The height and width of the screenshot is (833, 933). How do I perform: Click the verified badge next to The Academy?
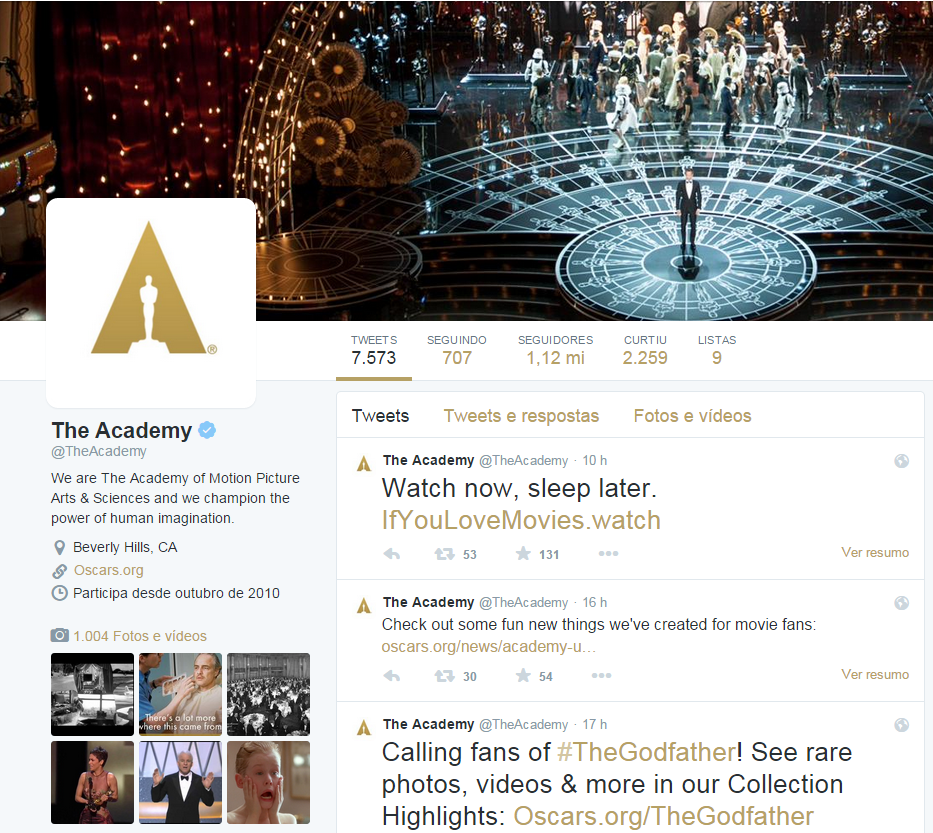pyautogui.click(x=207, y=430)
